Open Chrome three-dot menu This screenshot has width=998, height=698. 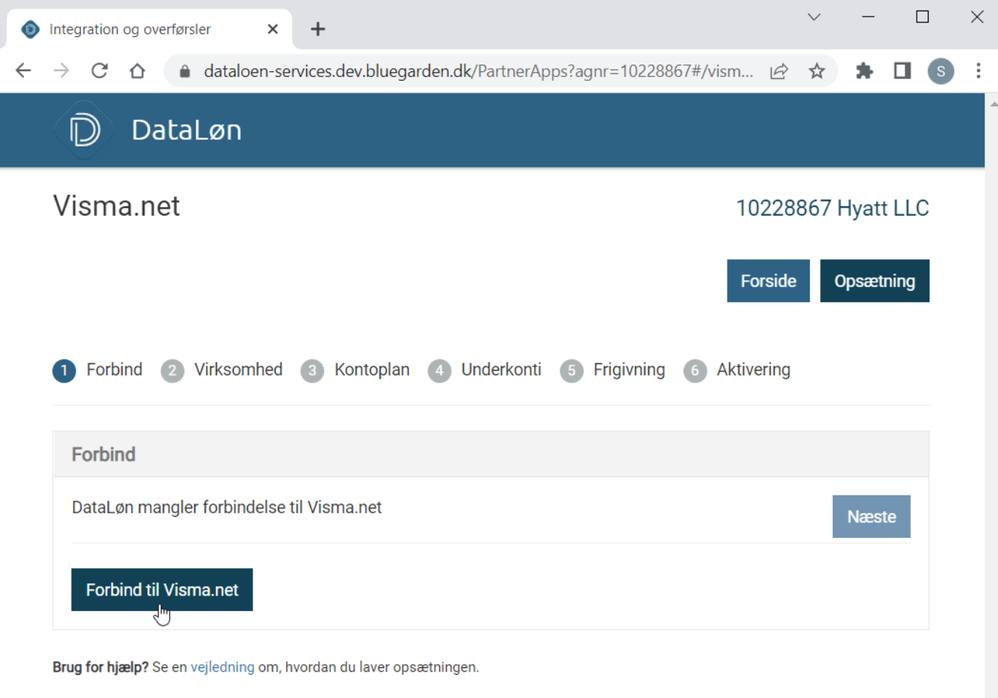pyautogui.click(x=978, y=71)
